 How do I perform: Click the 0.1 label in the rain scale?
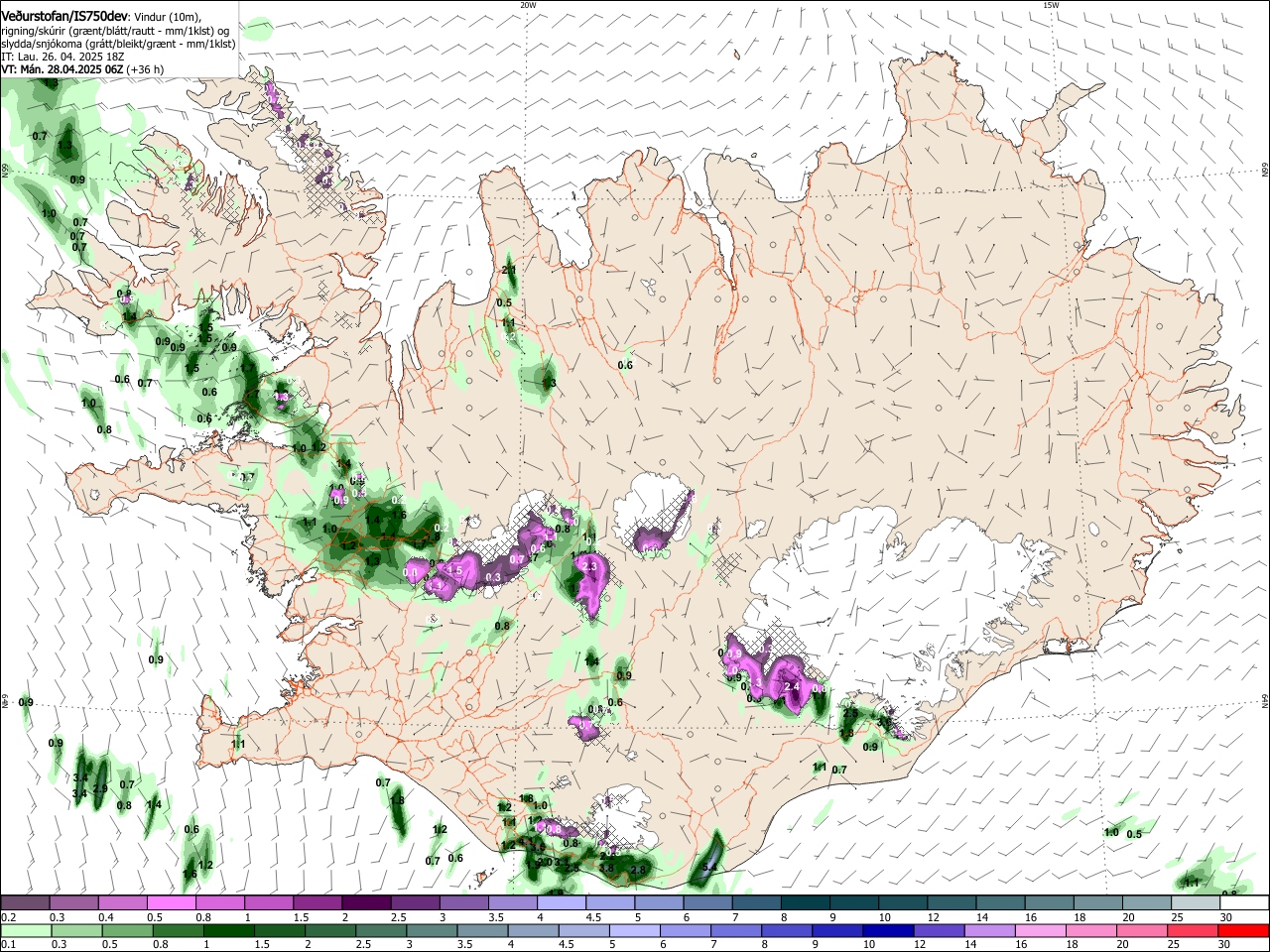click(6, 945)
